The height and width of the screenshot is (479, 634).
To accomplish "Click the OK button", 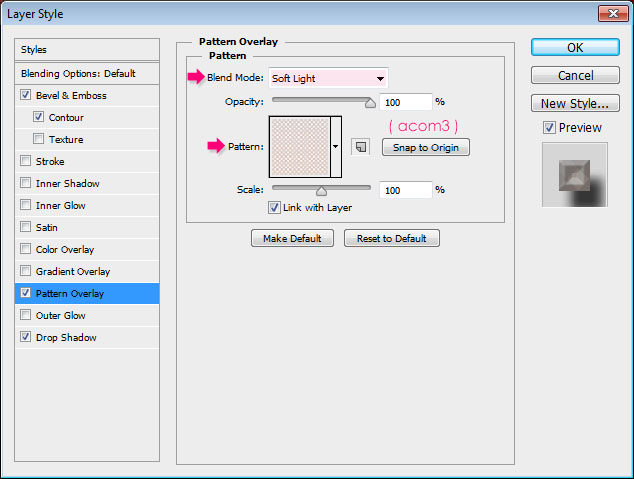I will [x=575, y=47].
